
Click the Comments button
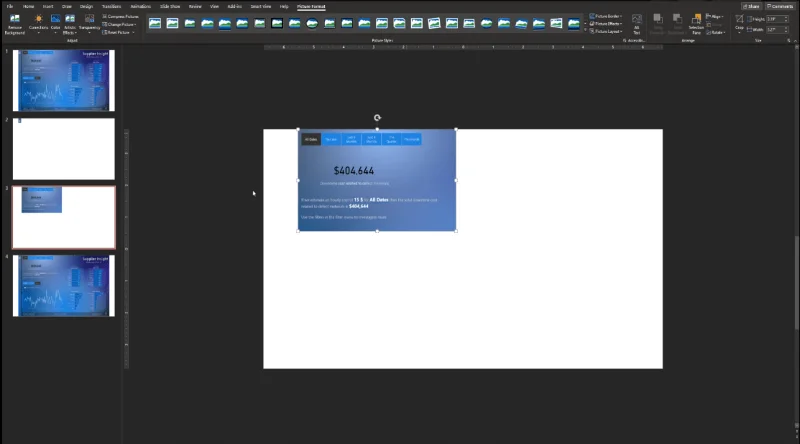pyautogui.click(x=780, y=6)
